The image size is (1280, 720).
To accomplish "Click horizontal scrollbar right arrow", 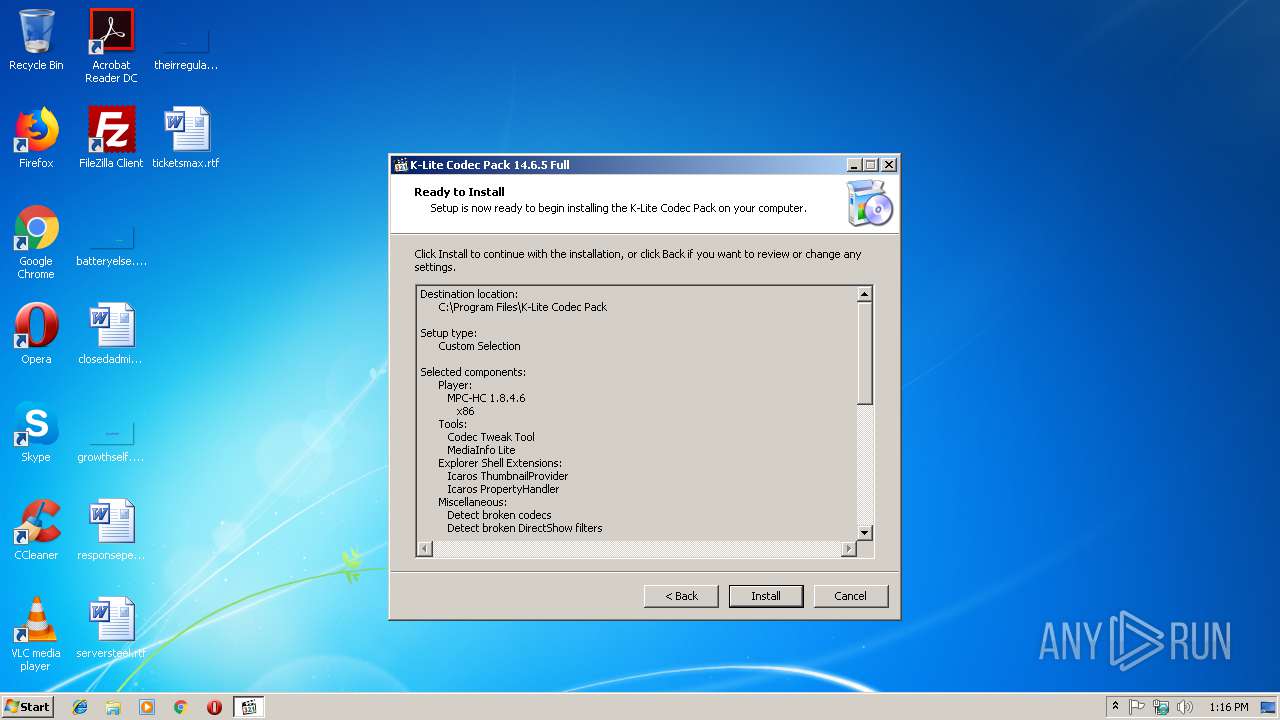I will coord(849,549).
